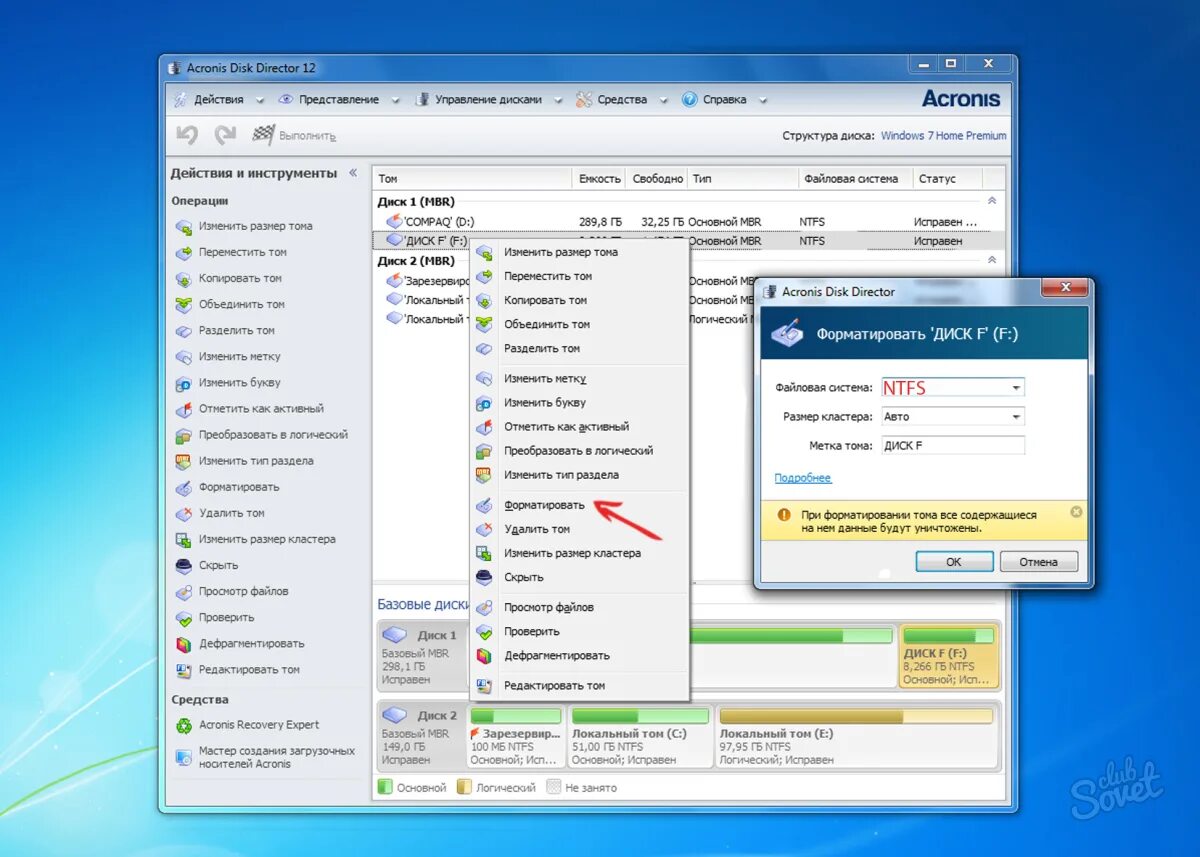The width and height of the screenshot is (1200, 857).
Task: Click Acronis Recovery Expert icon
Action: (184, 725)
